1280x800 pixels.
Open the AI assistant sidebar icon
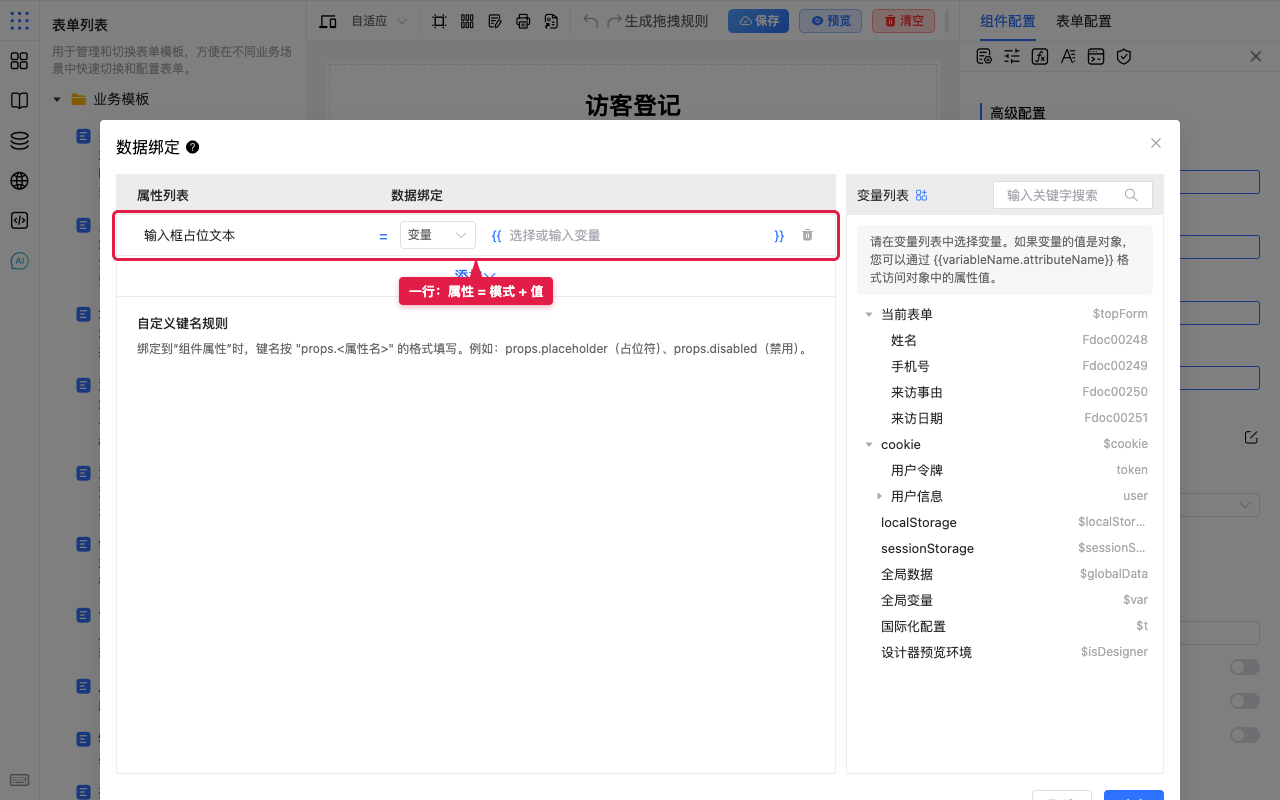click(19, 261)
